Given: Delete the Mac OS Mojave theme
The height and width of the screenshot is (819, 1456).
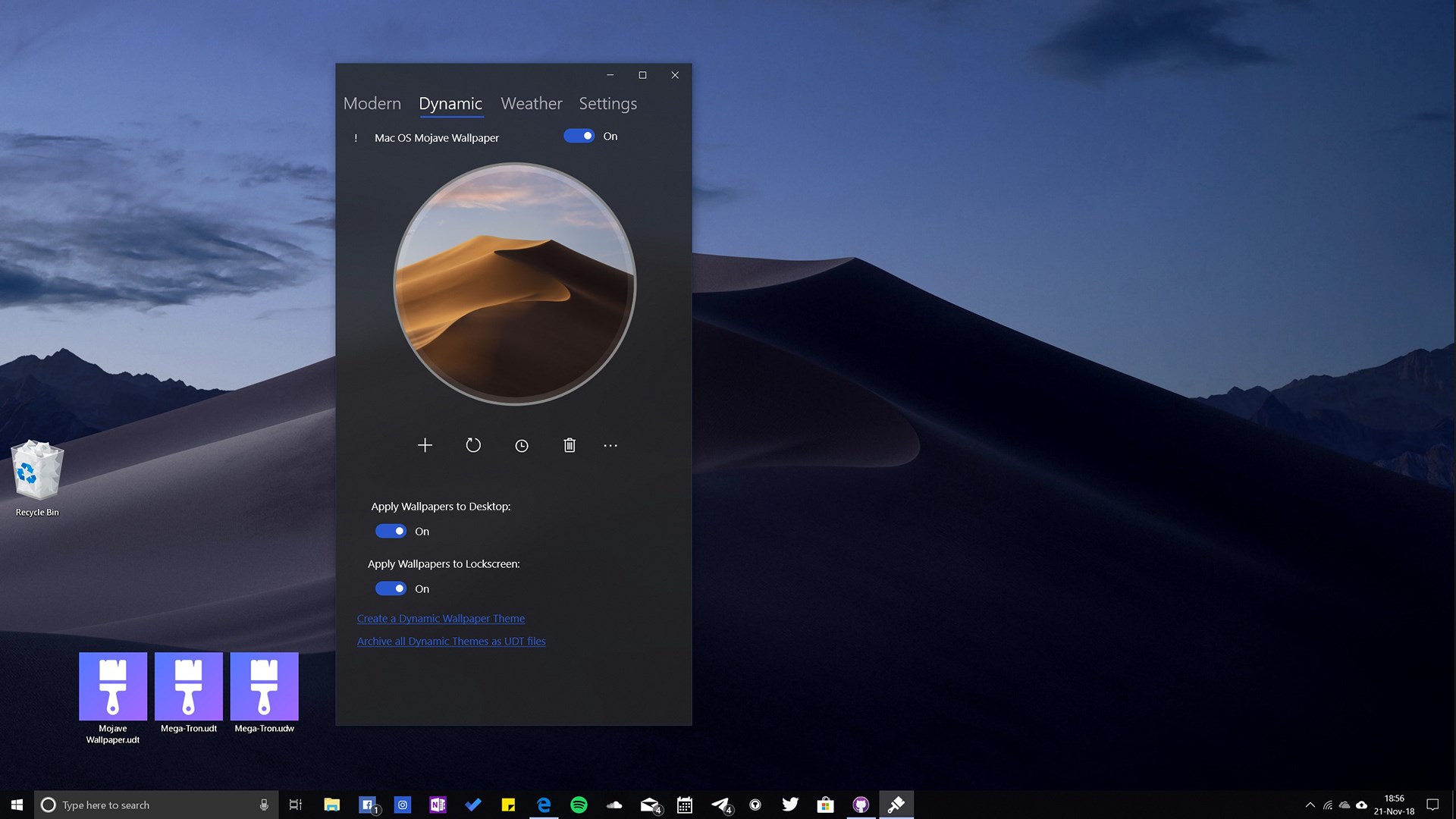Looking at the screenshot, I should [x=570, y=446].
